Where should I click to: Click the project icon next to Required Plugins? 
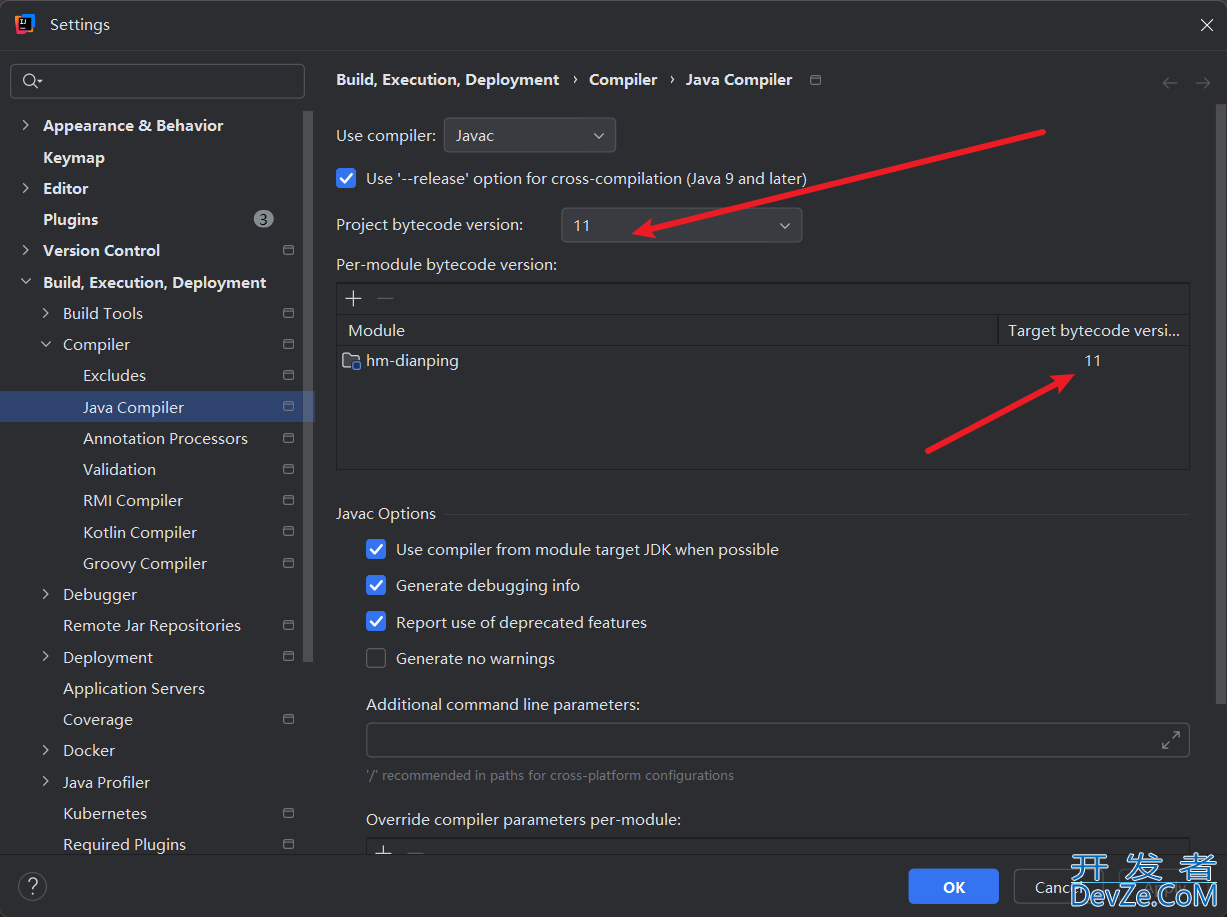tap(288, 844)
